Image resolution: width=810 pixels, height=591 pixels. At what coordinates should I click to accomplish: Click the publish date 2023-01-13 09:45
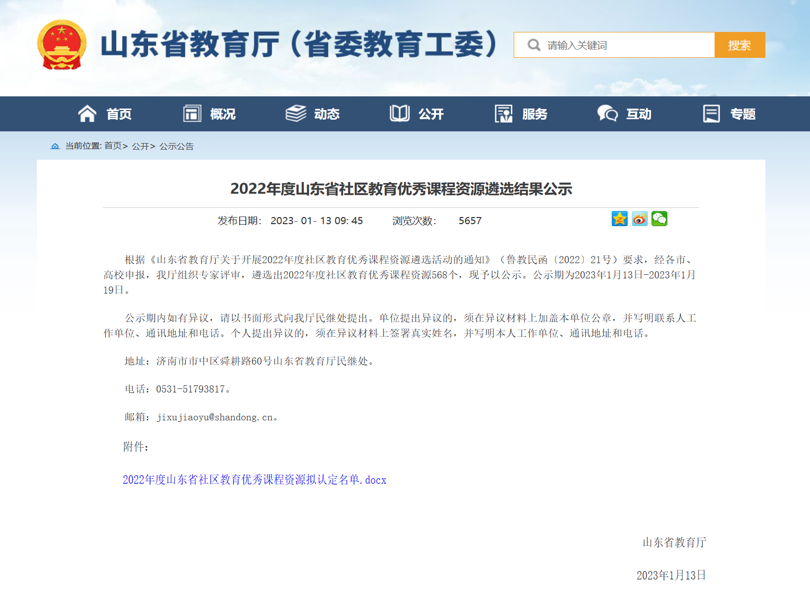pyautogui.click(x=317, y=221)
